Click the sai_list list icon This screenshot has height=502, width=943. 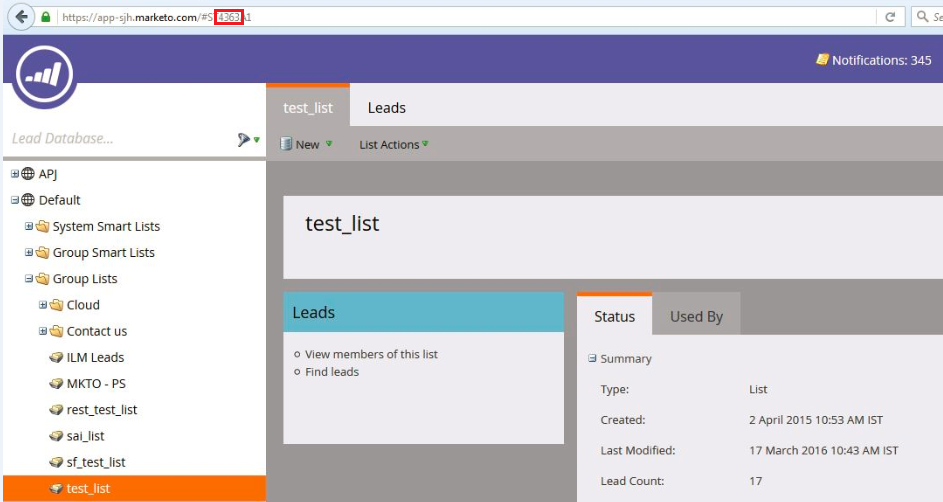(57, 436)
